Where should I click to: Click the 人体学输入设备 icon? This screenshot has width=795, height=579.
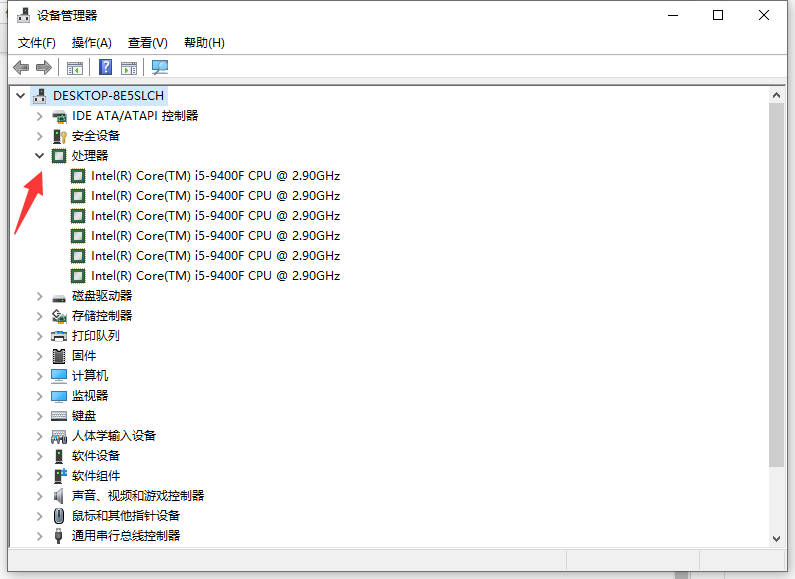59,436
